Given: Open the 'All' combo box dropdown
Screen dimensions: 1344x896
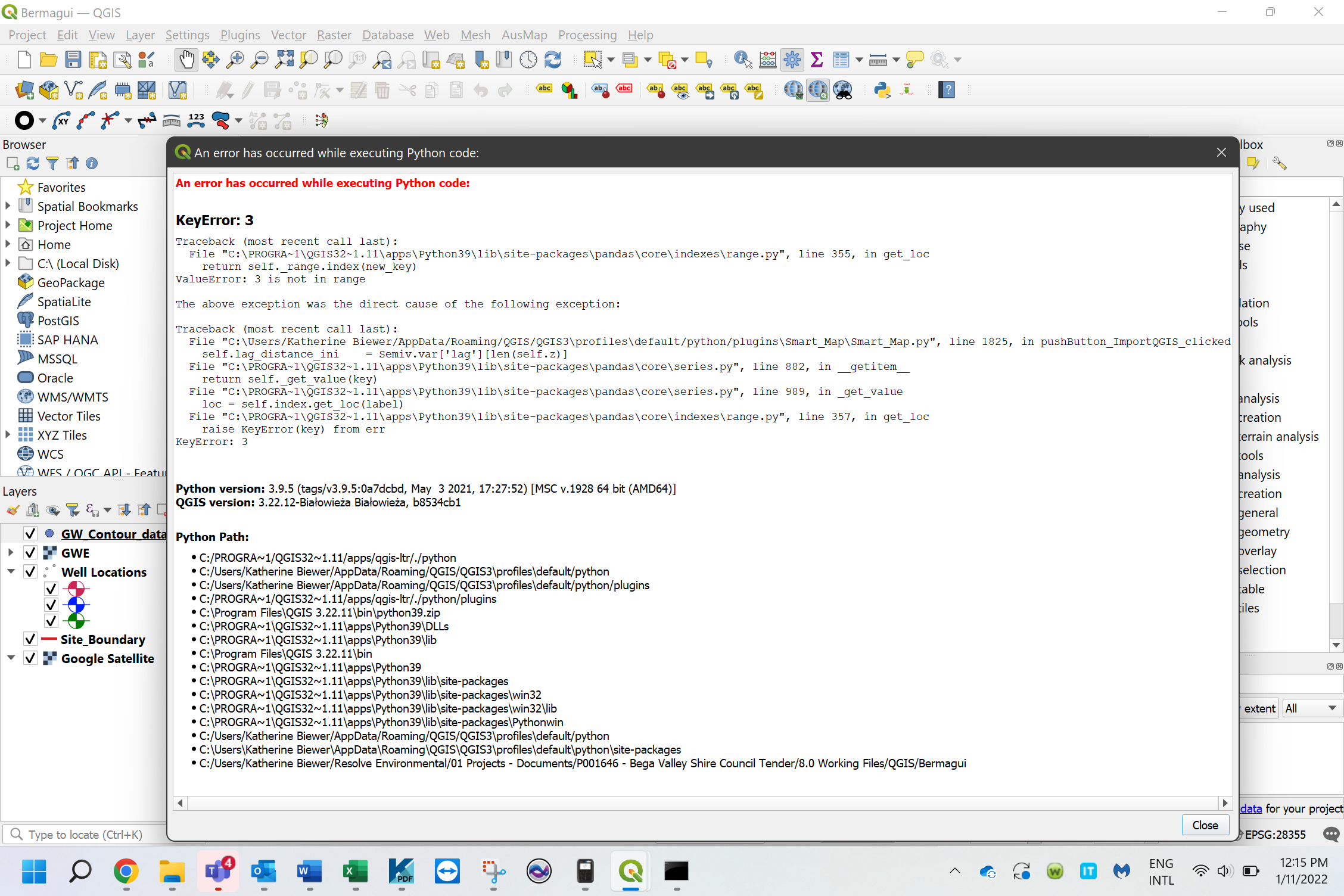Looking at the screenshot, I should (1311, 708).
